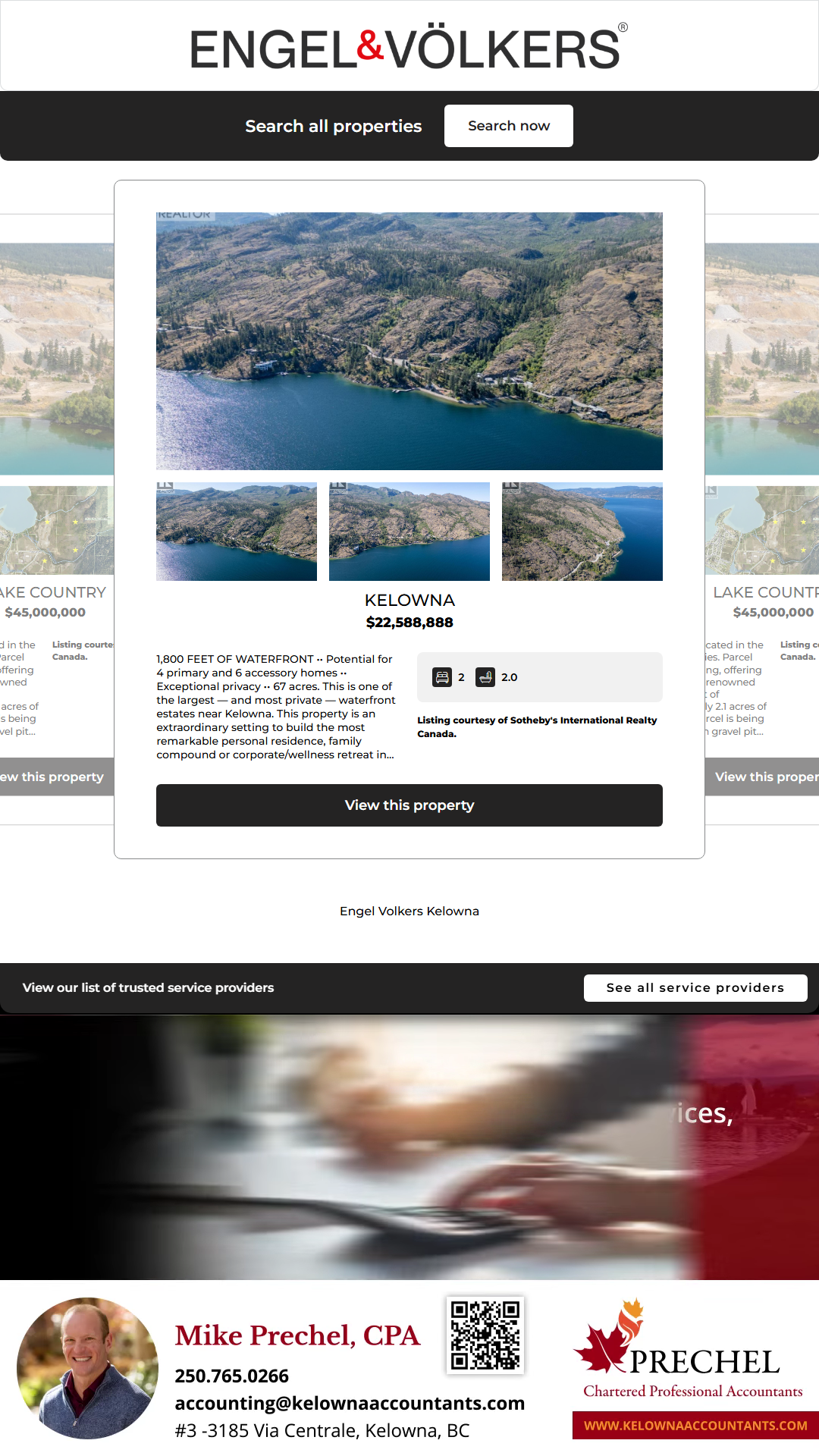This screenshot has height=1456, width=819.
Task: Click the bedroom count icon
Action: [x=442, y=677]
